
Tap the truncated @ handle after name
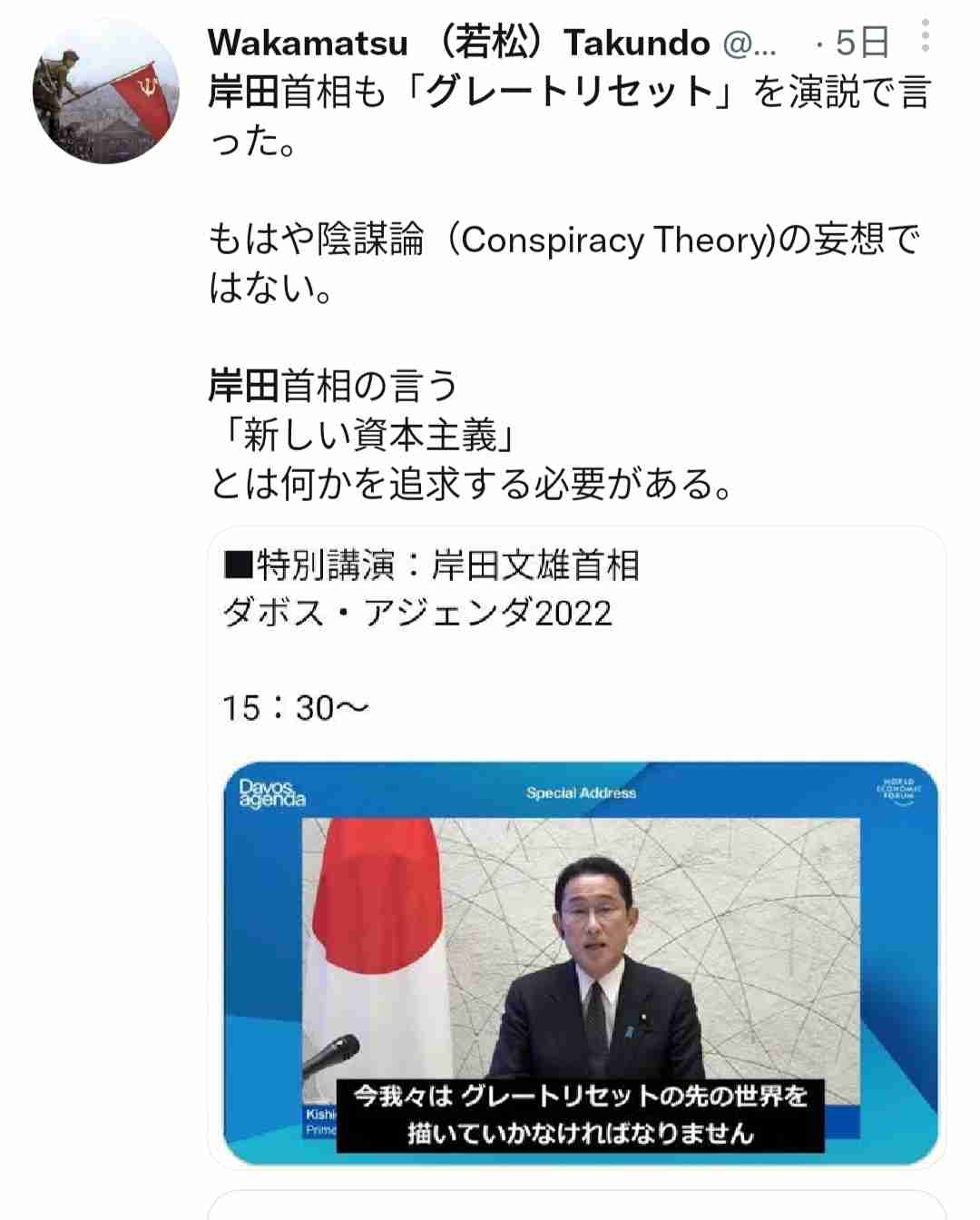(x=750, y=43)
